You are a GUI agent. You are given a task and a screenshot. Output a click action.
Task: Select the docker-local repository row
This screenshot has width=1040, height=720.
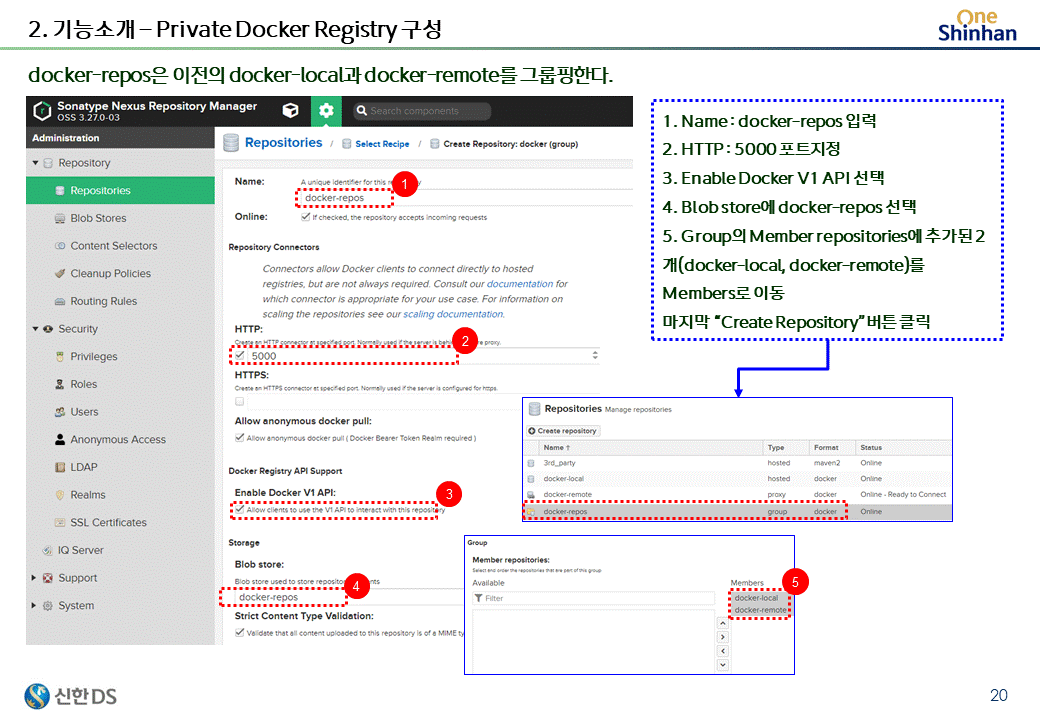(x=738, y=479)
